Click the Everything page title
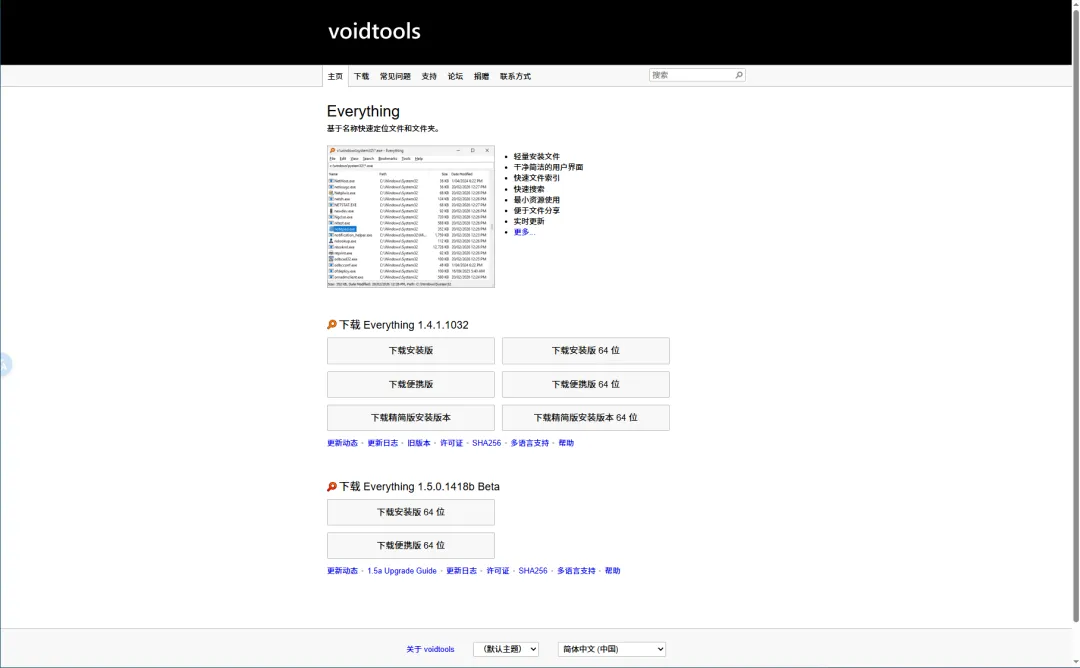 pyautogui.click(x=363, y=111)
